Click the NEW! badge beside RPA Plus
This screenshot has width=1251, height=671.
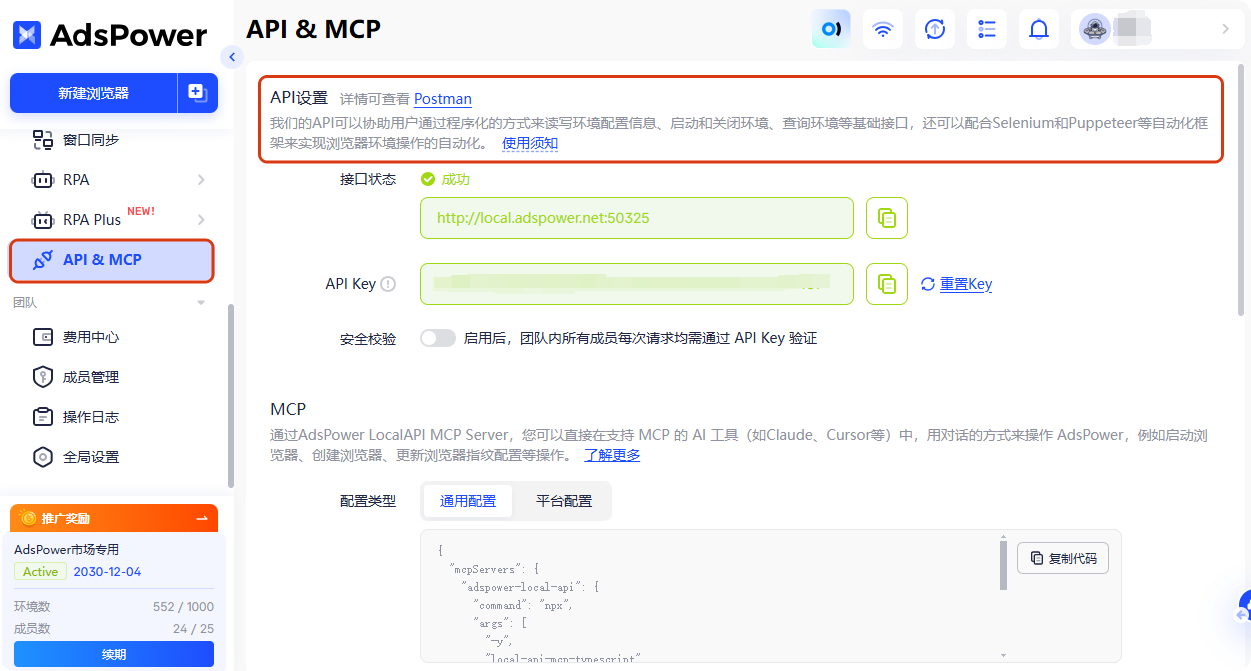[x=141, y=211]
